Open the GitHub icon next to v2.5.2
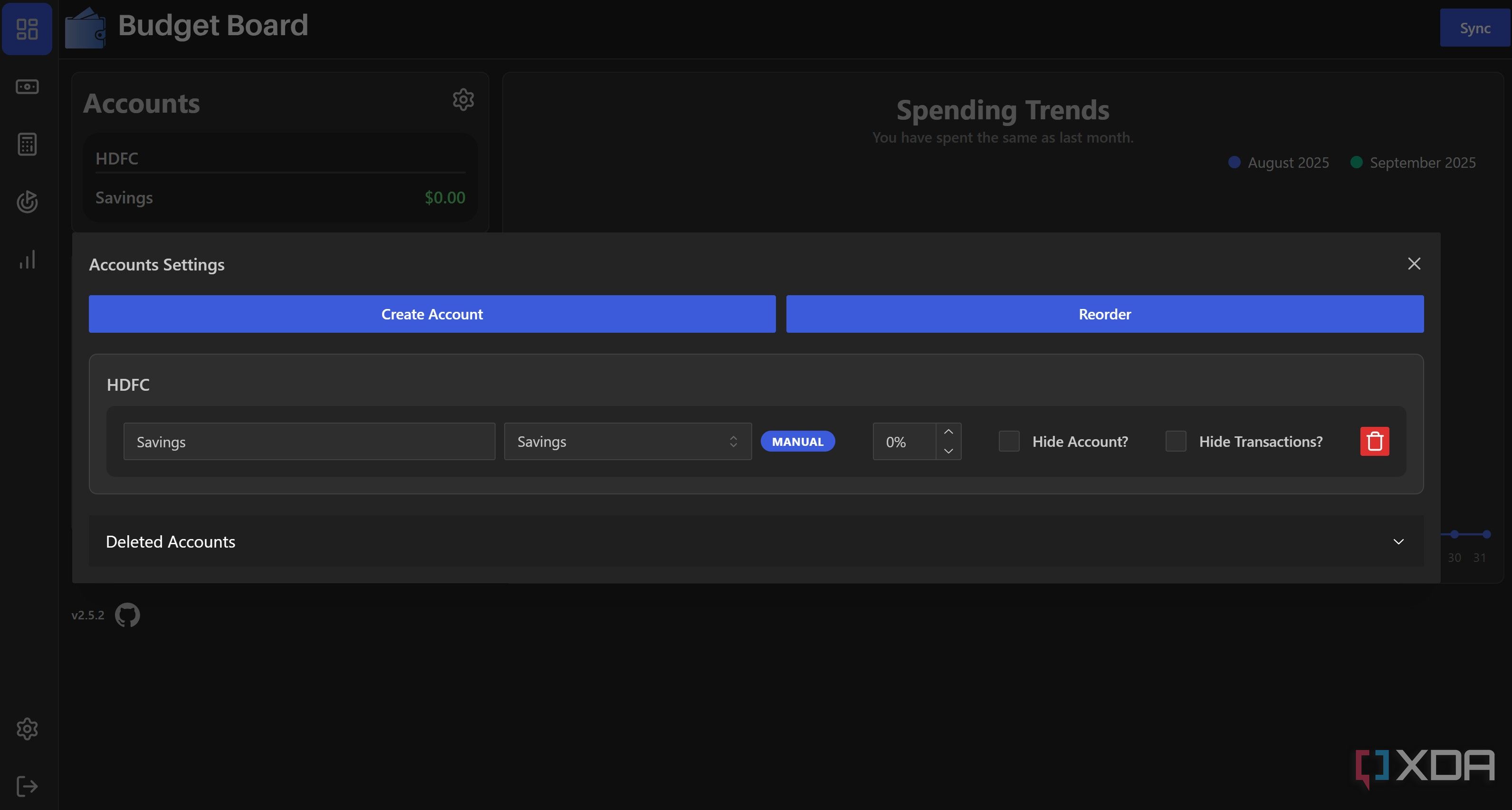The width and height of the screenshot is (1512, 810). (127, 615)
